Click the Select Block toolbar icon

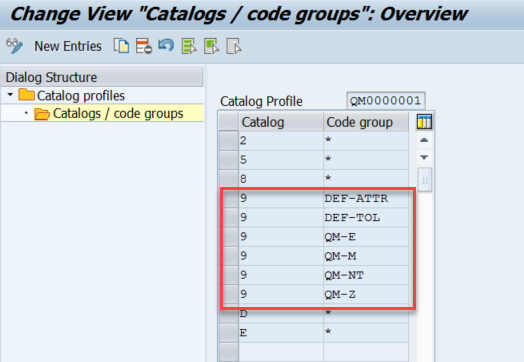tap(211, 46)
